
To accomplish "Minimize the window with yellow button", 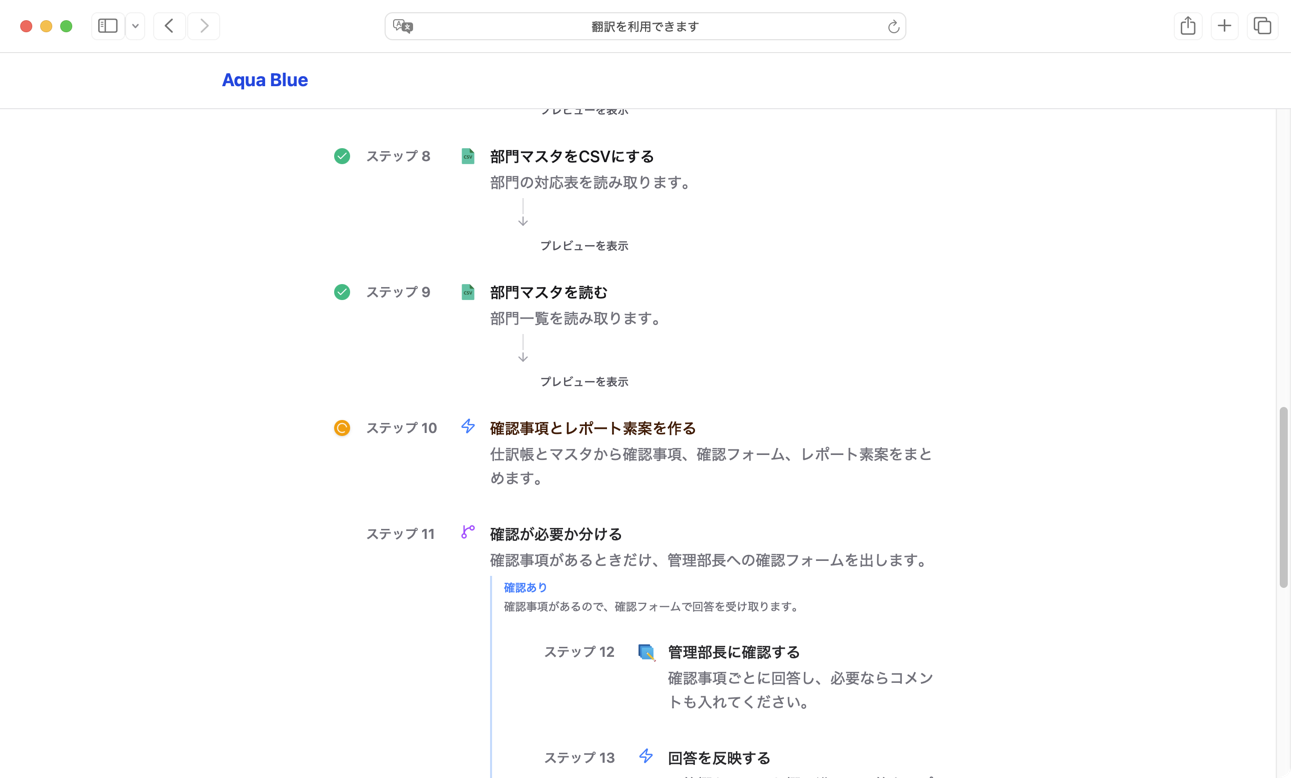I will 46,26.
